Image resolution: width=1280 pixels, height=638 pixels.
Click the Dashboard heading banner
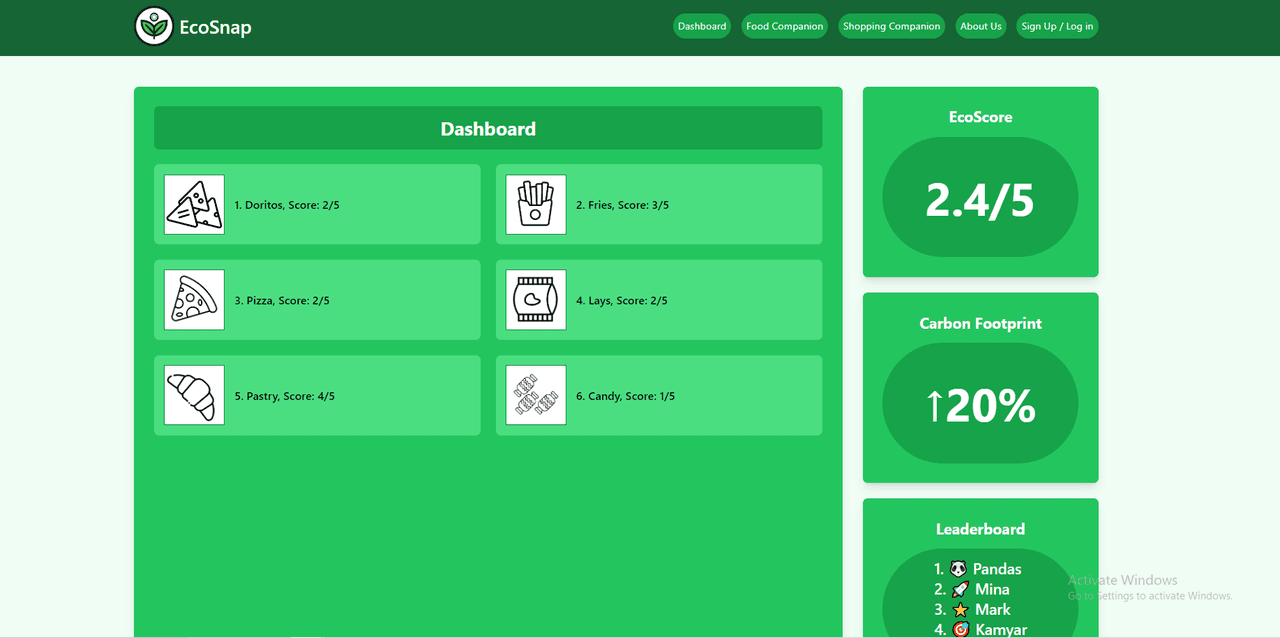(488, 129)
